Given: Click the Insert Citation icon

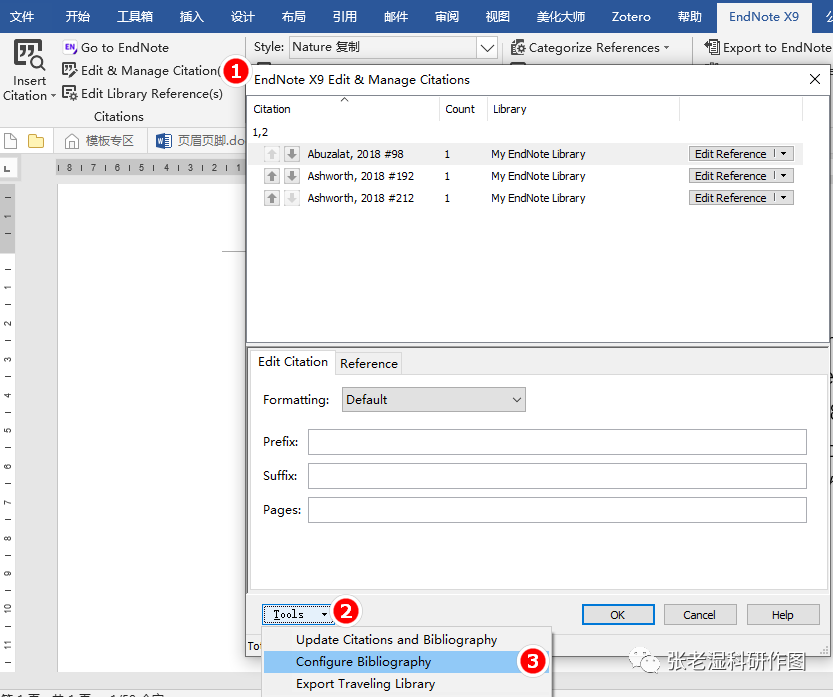Looking at the screenshot, I should [29, 55].
